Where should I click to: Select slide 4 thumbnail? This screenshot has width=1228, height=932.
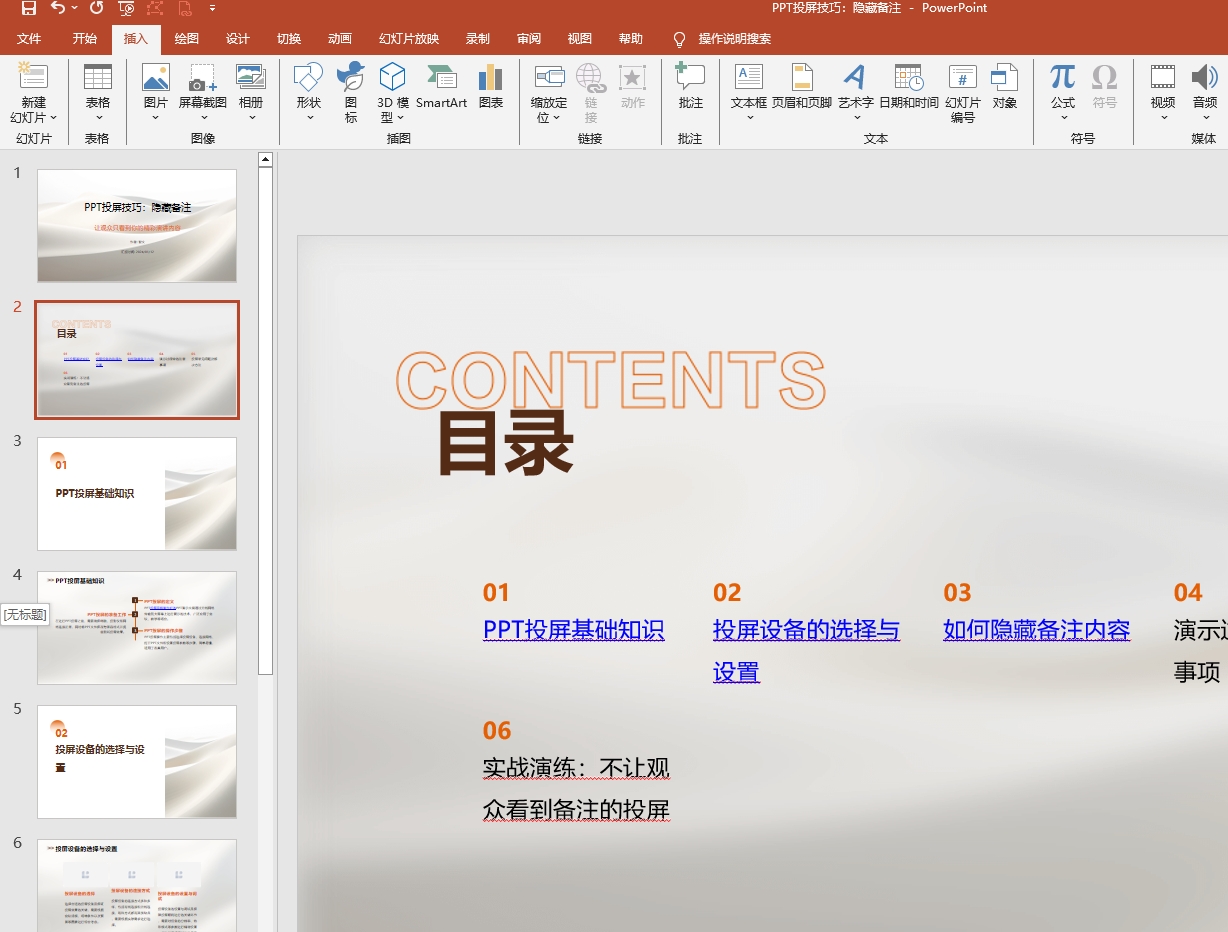(137, 628)
